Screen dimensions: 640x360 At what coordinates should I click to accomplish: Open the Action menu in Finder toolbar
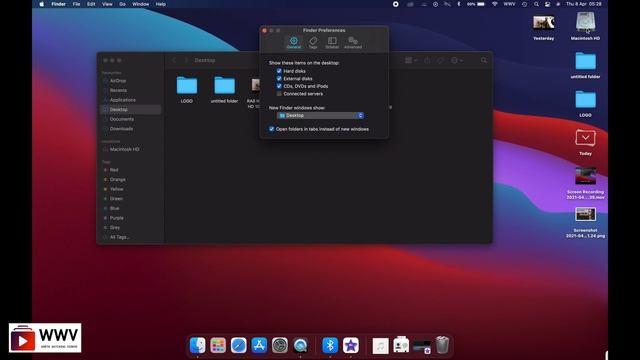[x=456, y=60]
